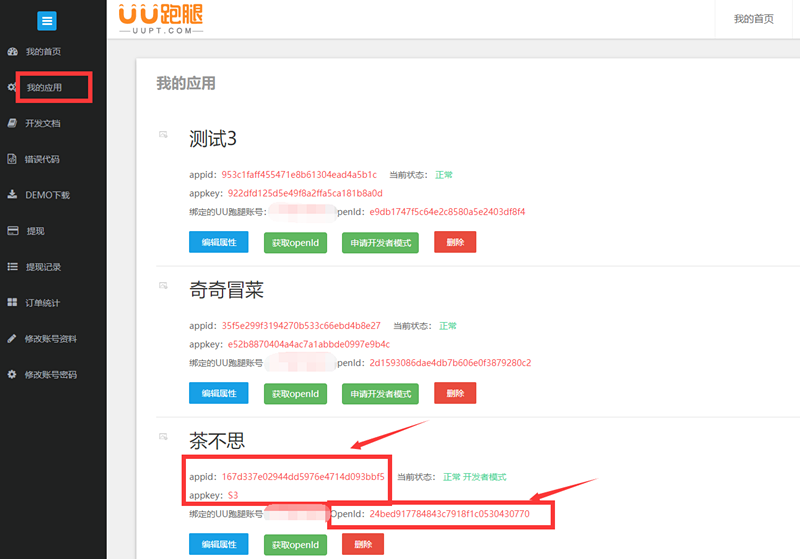Click the 茶不思 app title
800x559 pixels.
217,441
